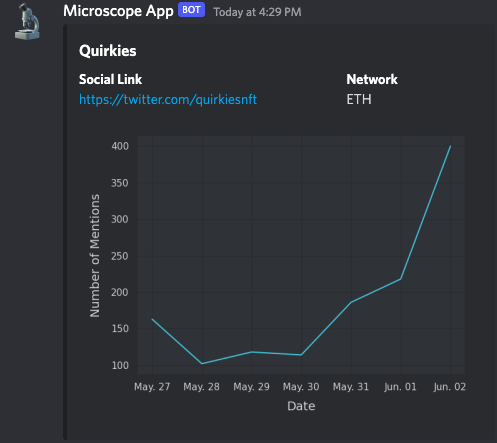Click the May. 31 date tick label
Screen dimensions: 497x443
(x=351, y=387)
